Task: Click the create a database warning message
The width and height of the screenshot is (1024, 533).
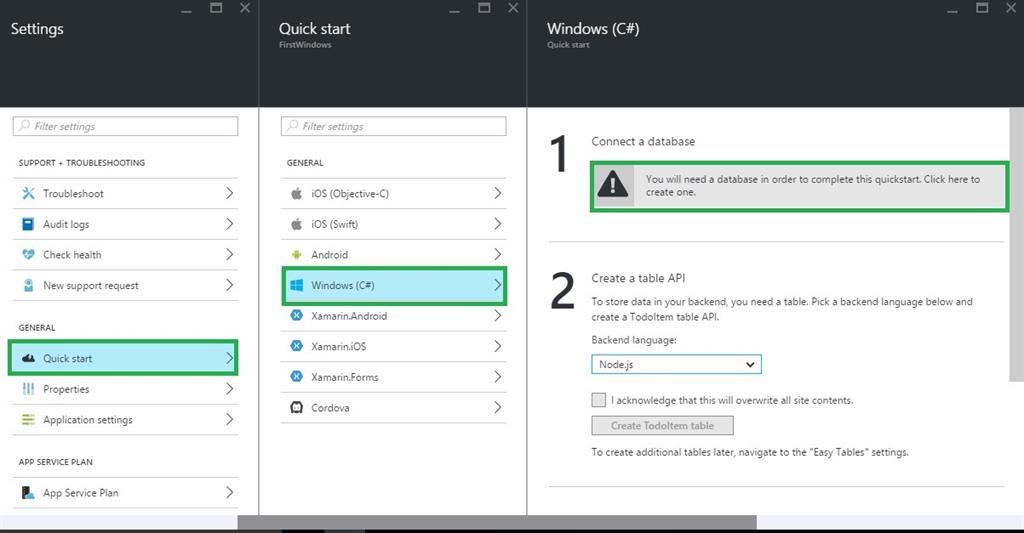Action: click(x=812, y=186)
